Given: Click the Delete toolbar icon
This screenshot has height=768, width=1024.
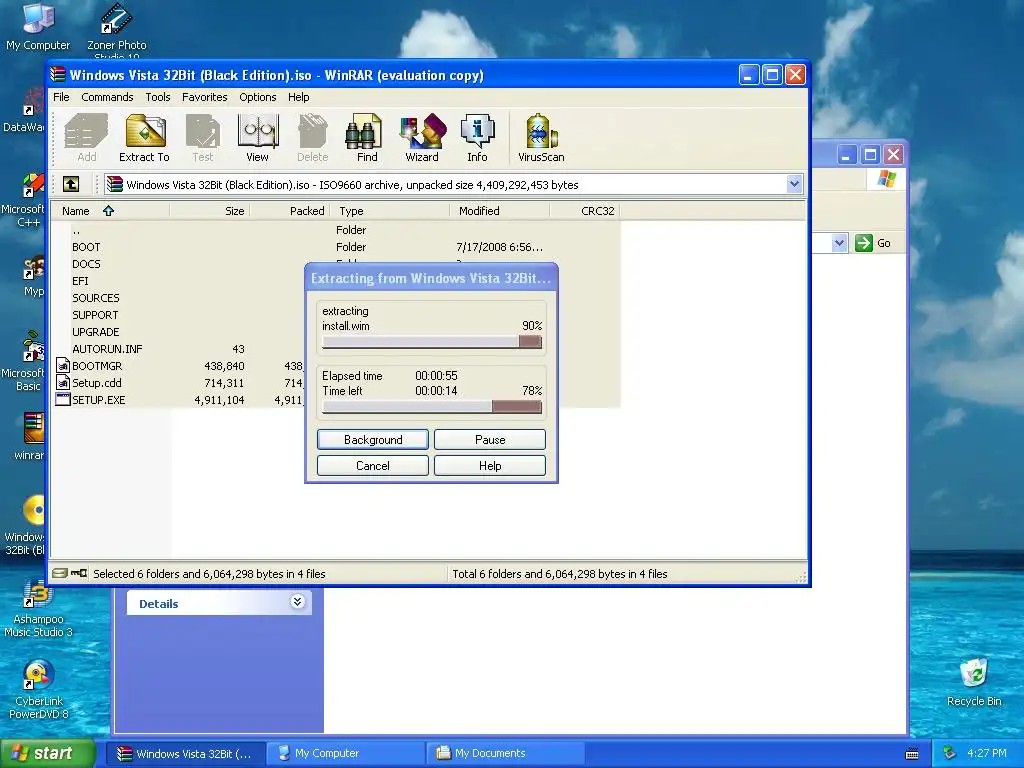Looking at the screenshot, I should [x=312, y=138].
